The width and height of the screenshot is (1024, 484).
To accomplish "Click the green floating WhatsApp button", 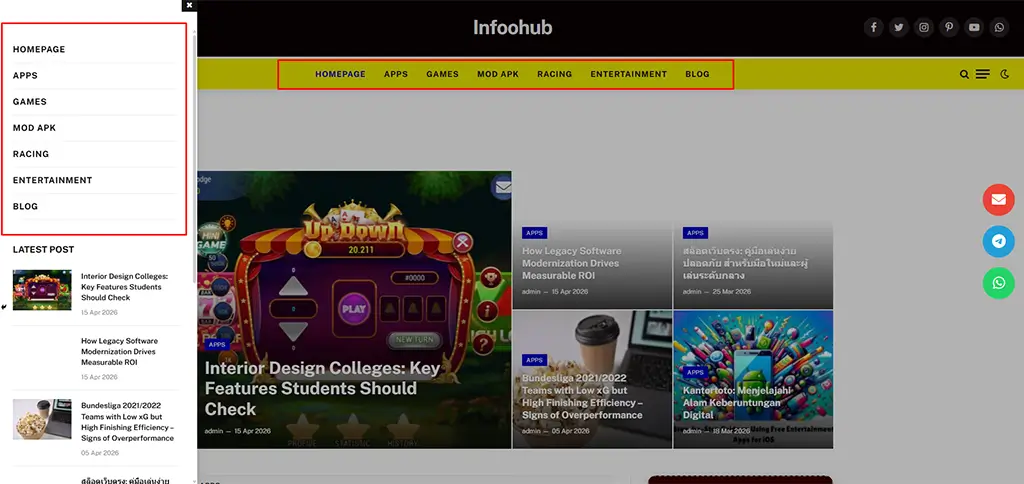I will click(999, 283).
